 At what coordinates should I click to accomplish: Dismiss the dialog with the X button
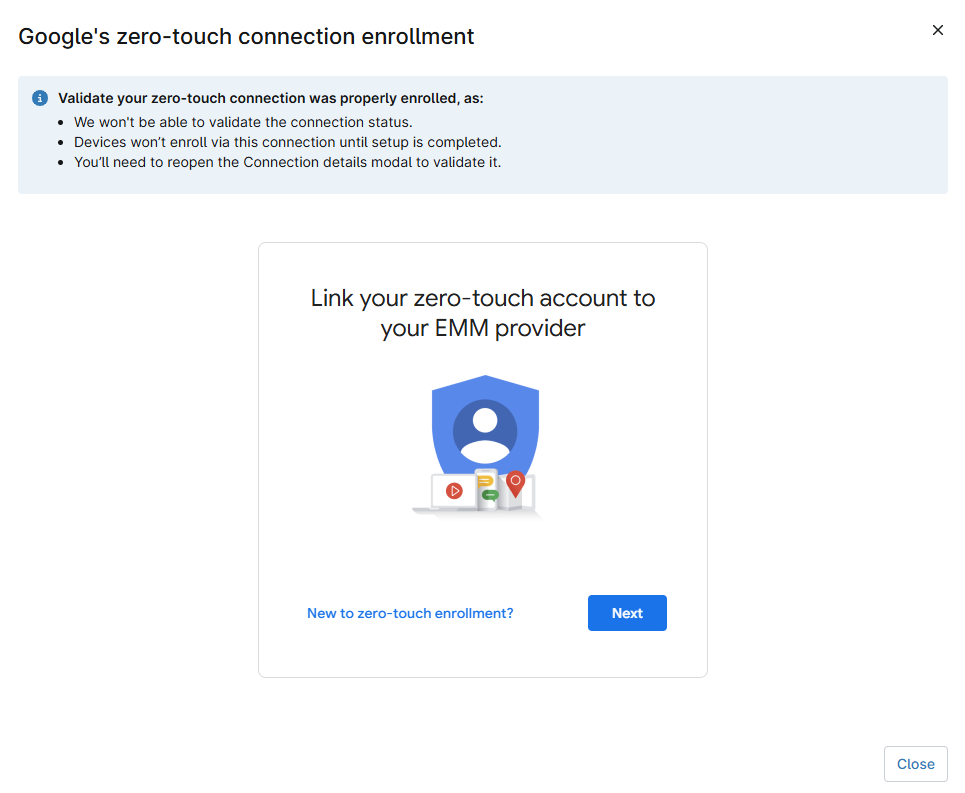coord(937,30)
